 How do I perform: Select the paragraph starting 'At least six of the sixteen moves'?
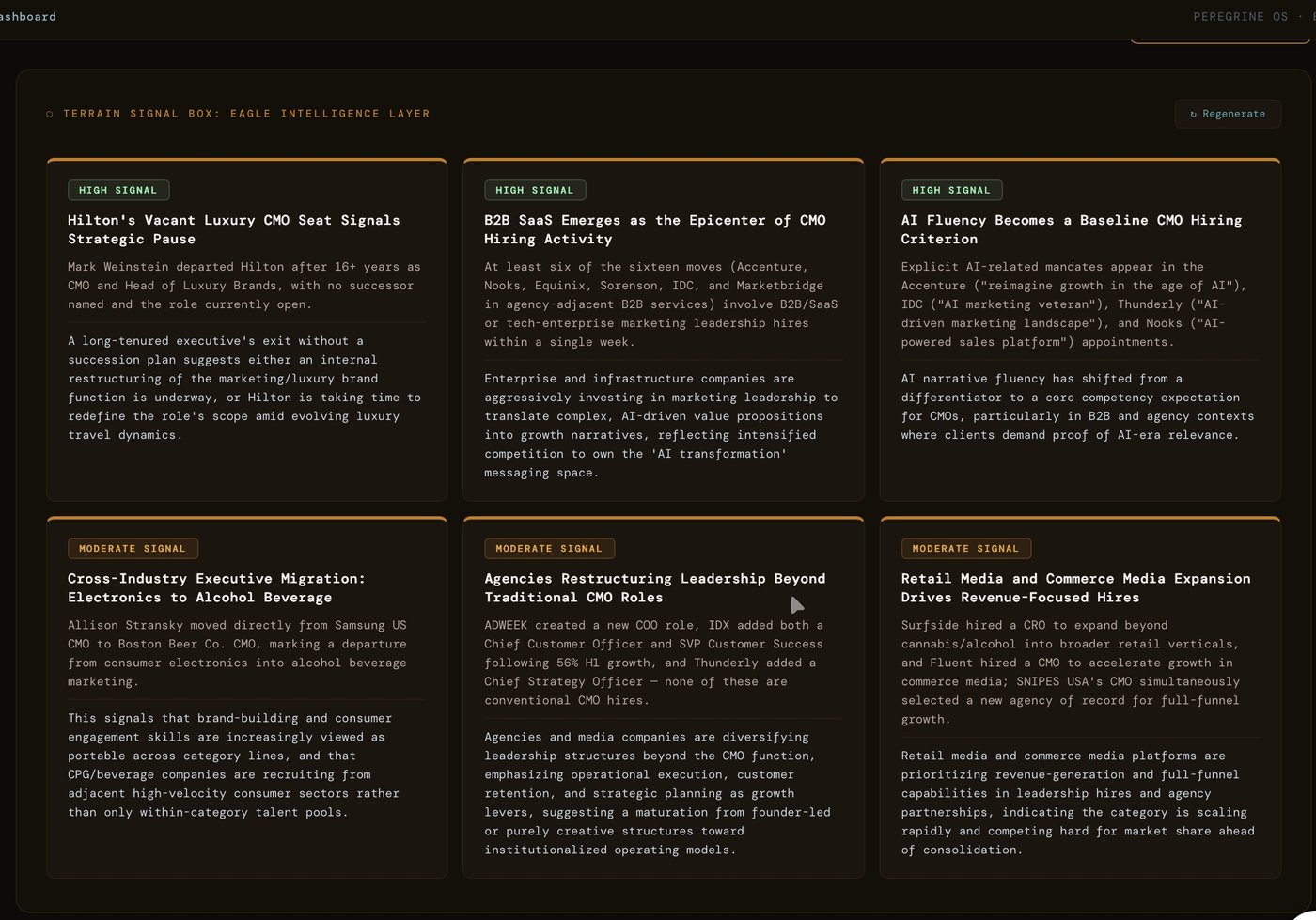pyautogui.click(x=661, y=304)
